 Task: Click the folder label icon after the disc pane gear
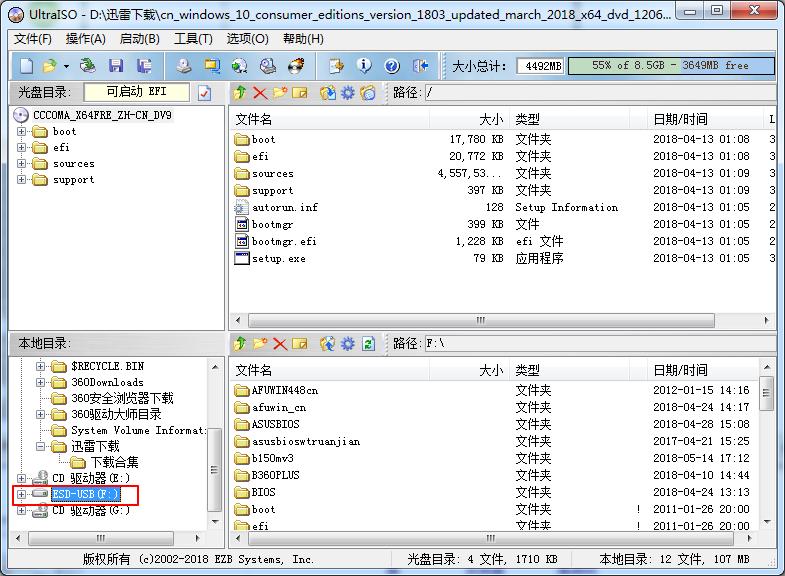368,93
